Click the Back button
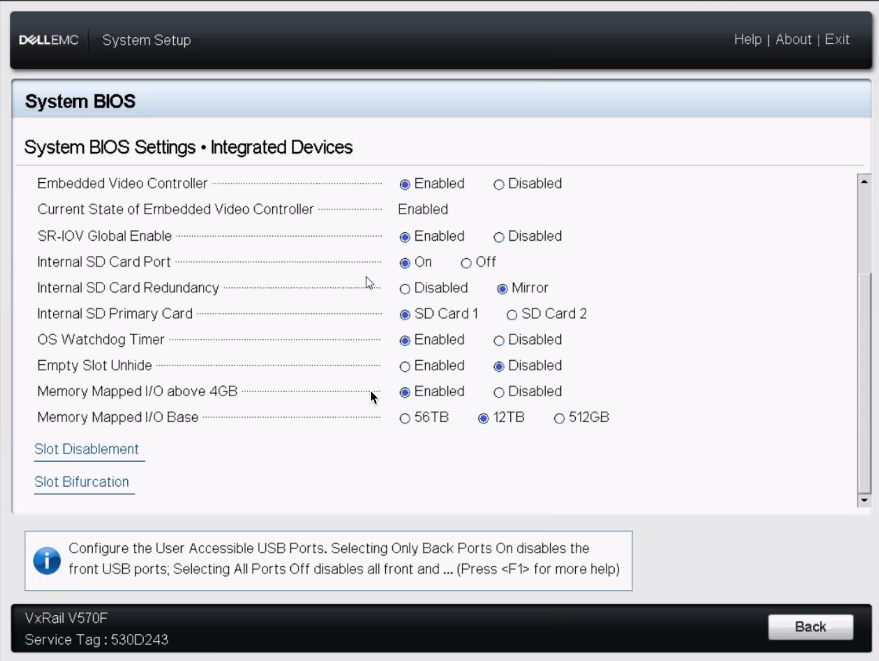879x661 pixels. [811, 627]
